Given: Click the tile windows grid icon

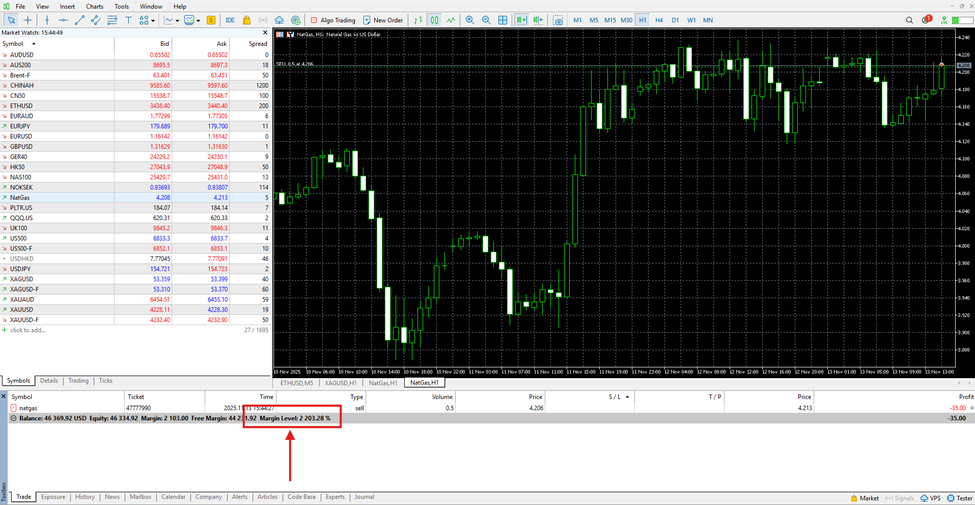Looking at the screenshot, I should (x=503, y=20).
